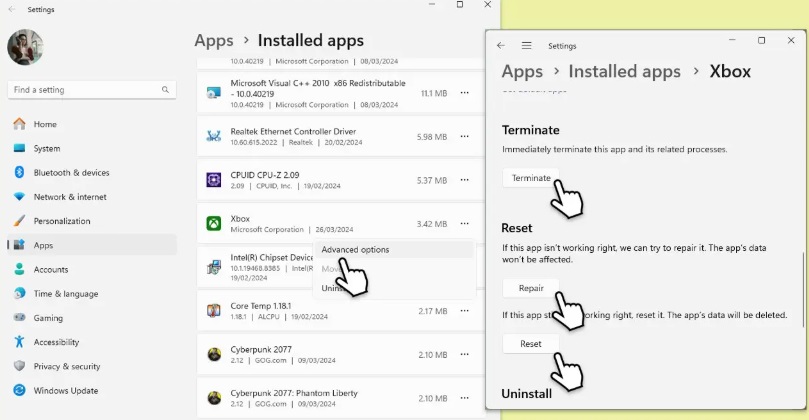Open more options for Realtek Ethernet Driver
809x420 pixels.
464,137
